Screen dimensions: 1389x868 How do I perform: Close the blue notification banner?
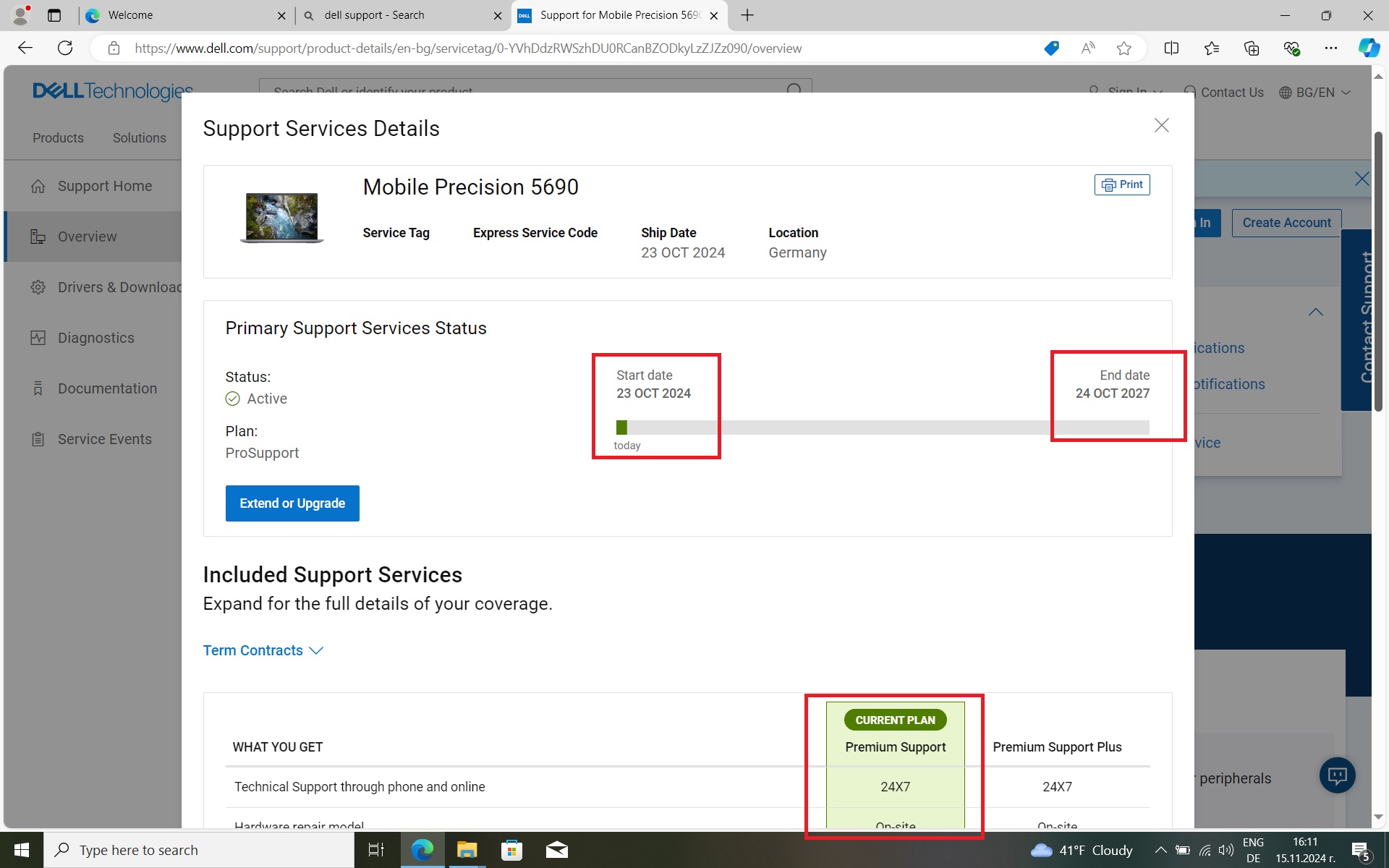[x=1362, y=179]
